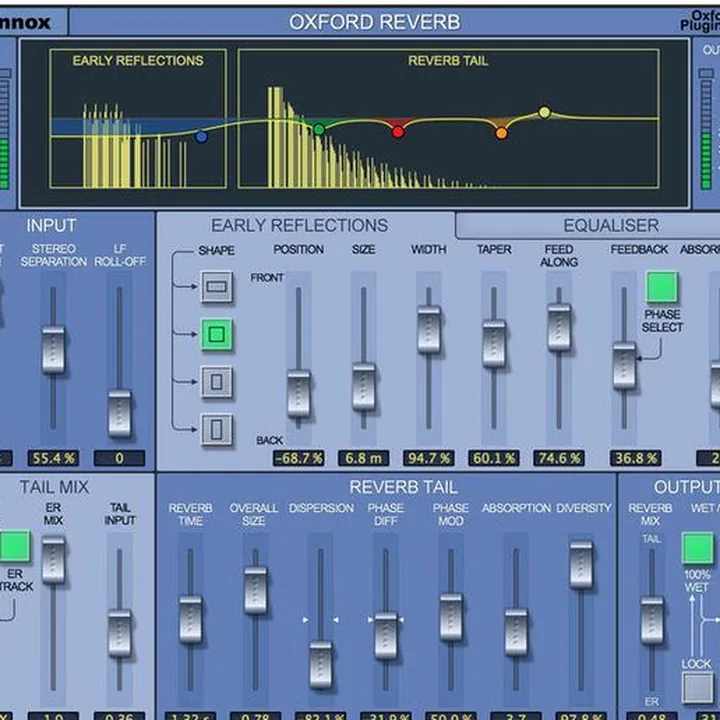Toggle the 100% Wet button
This screenshot has width=720, height=720.
(698, 548)
